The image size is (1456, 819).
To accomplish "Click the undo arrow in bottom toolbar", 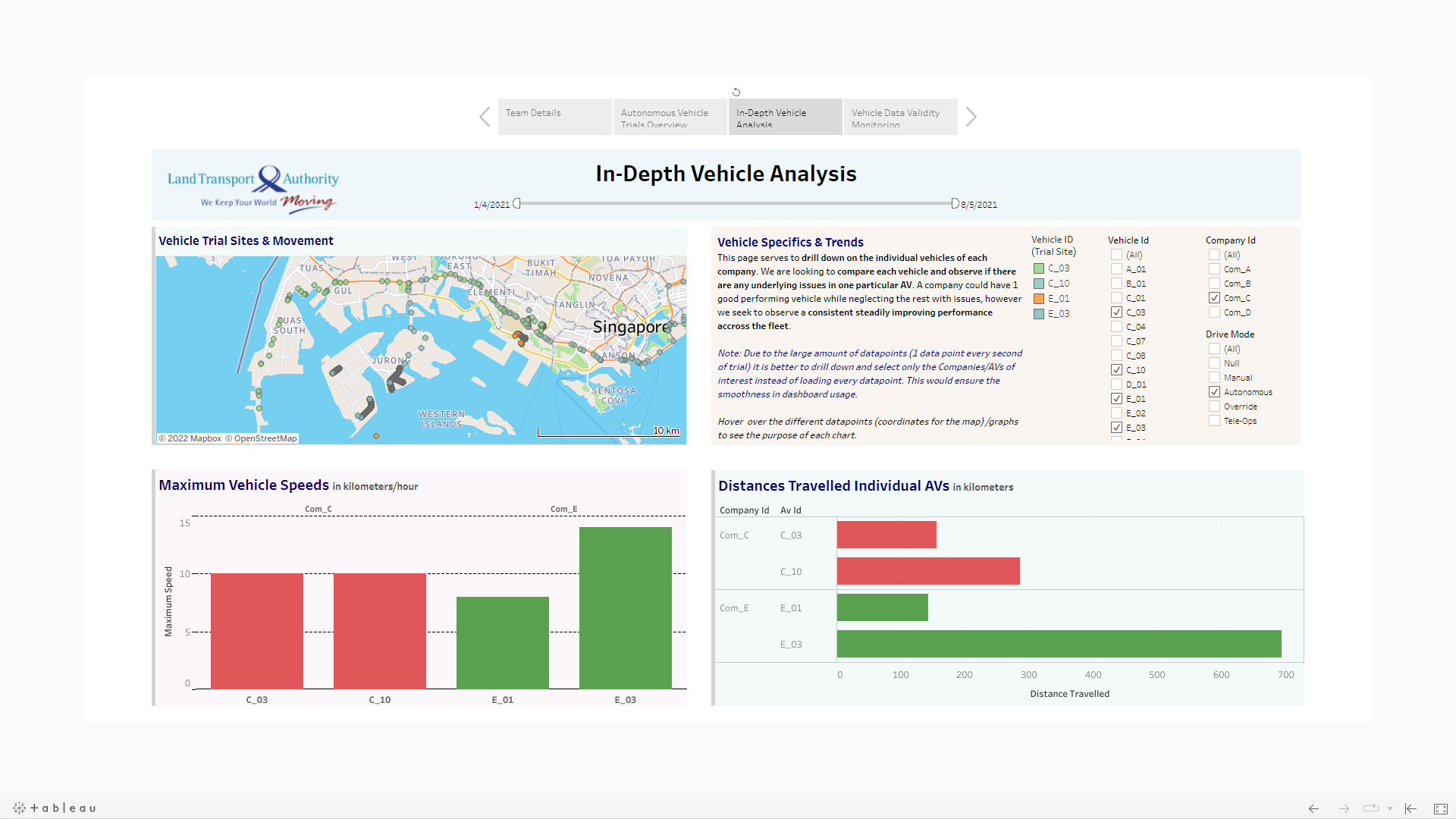I will (x=1313, y=808).
